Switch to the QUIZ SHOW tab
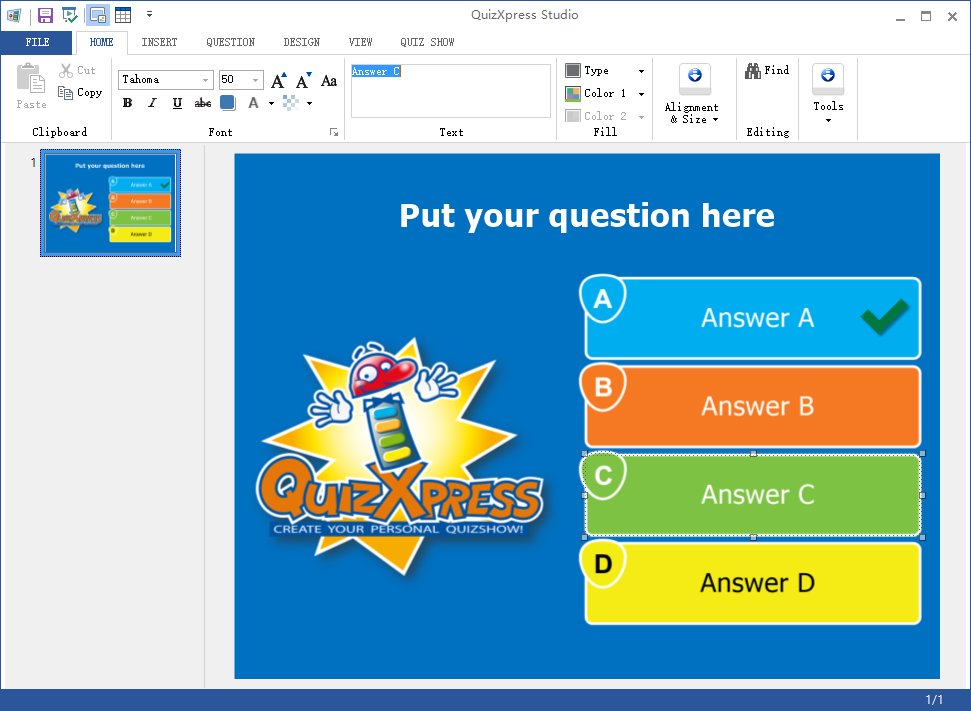 tap(427, 42)
